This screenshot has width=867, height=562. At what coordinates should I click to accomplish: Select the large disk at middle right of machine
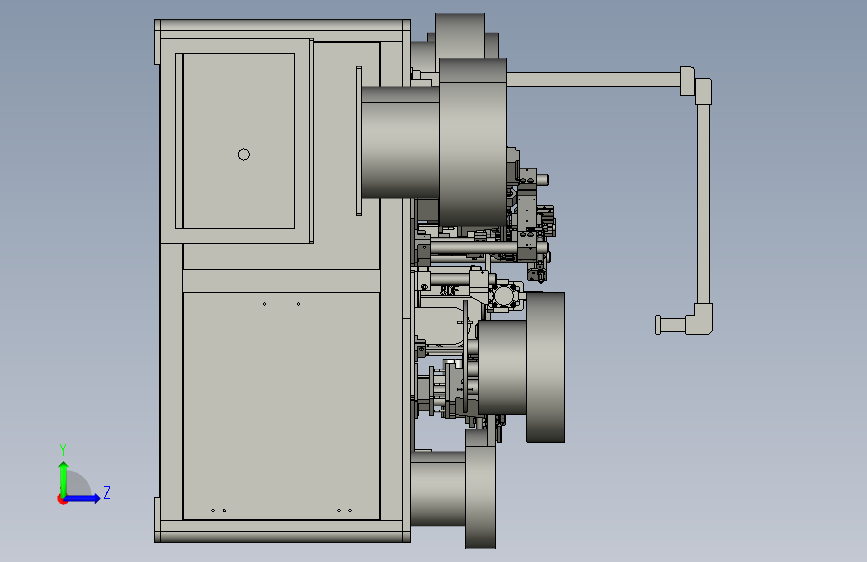click(545, 367)
